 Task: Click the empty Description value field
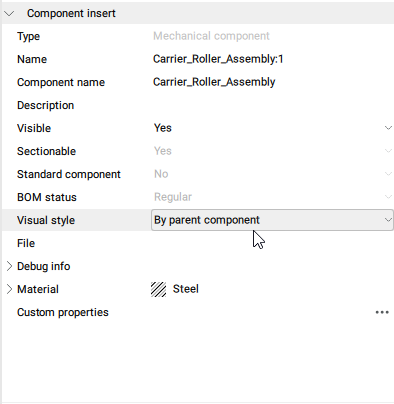click(x=272, y=105)
